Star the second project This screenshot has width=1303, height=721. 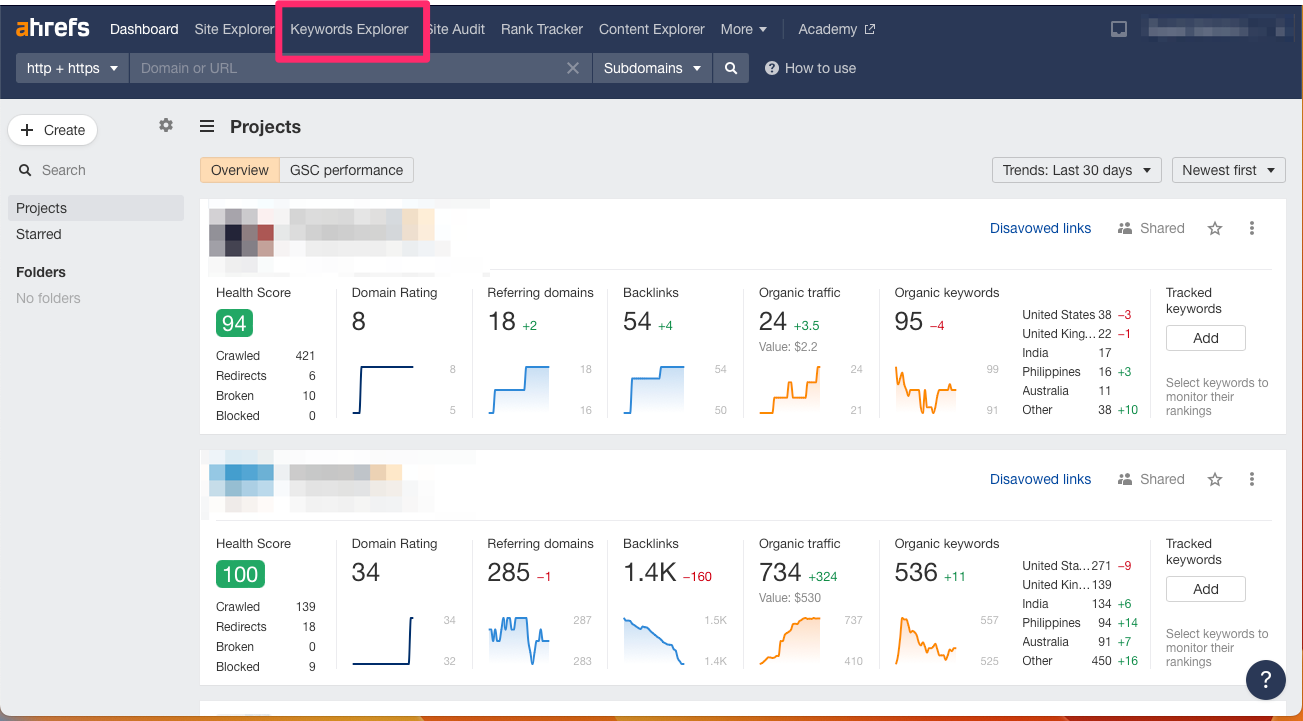(1215, 479)
